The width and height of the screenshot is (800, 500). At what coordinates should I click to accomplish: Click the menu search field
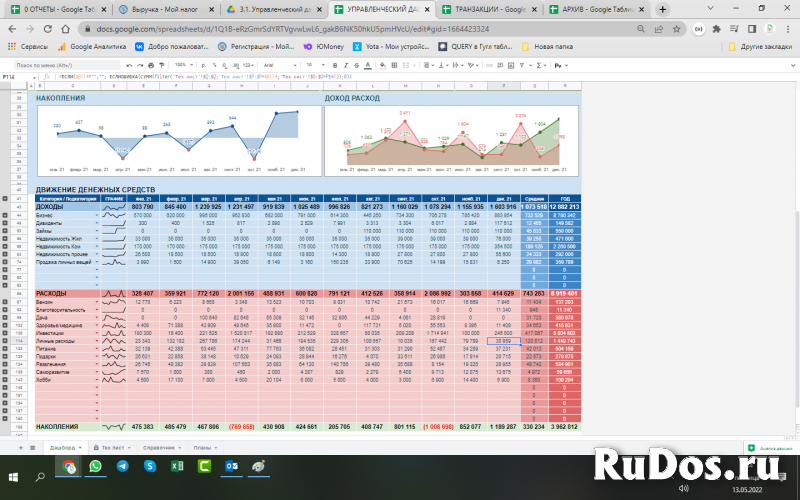click(x=55, y=64)
